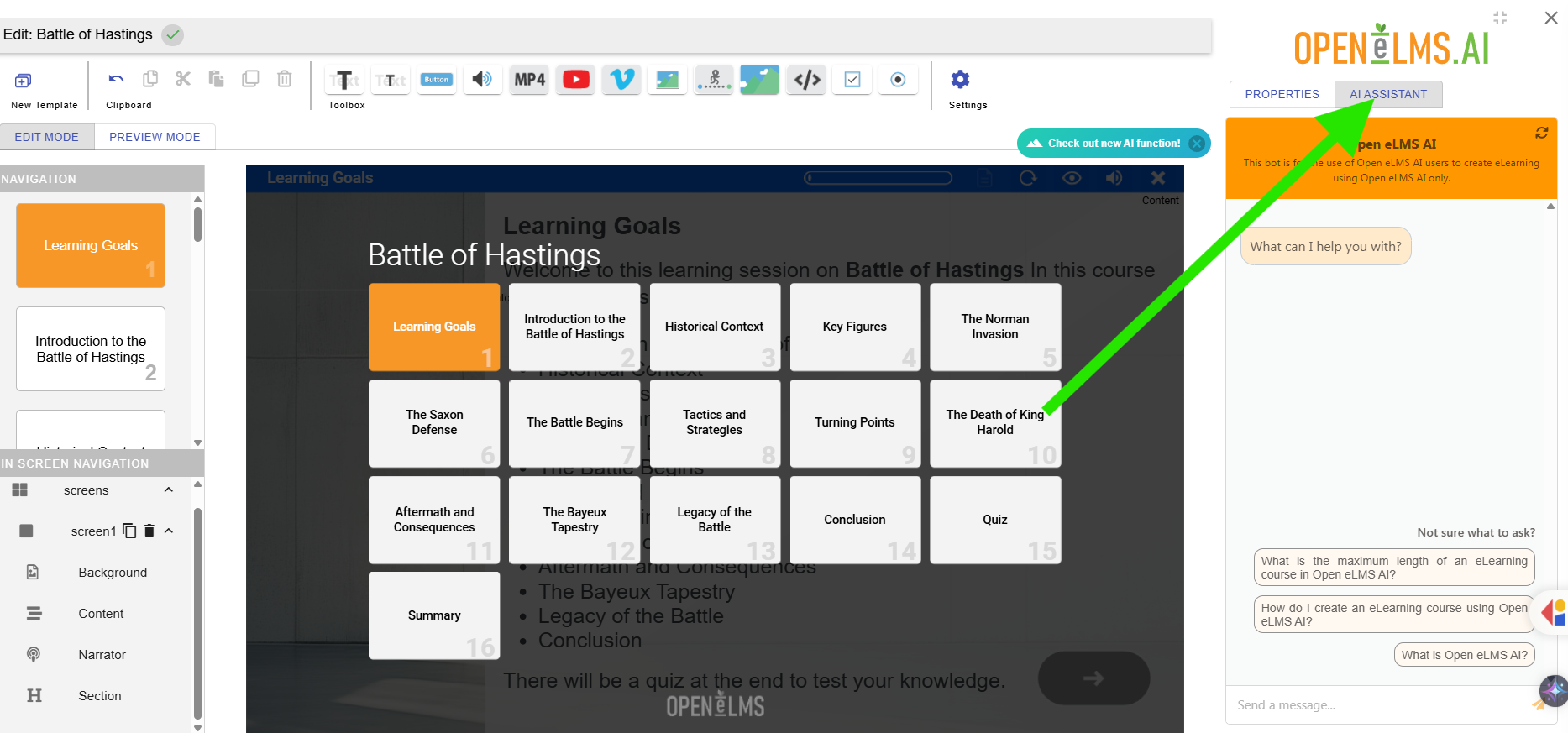
Task: Refresh the Open eLMS AI chat
Action: coord(1542,133)
